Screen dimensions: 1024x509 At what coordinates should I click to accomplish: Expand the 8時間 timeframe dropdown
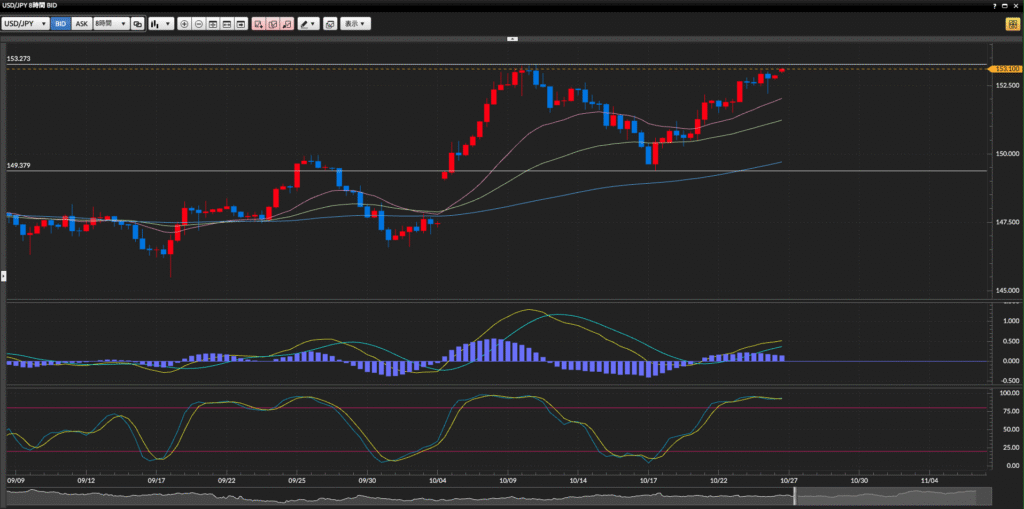coord(110,23)
